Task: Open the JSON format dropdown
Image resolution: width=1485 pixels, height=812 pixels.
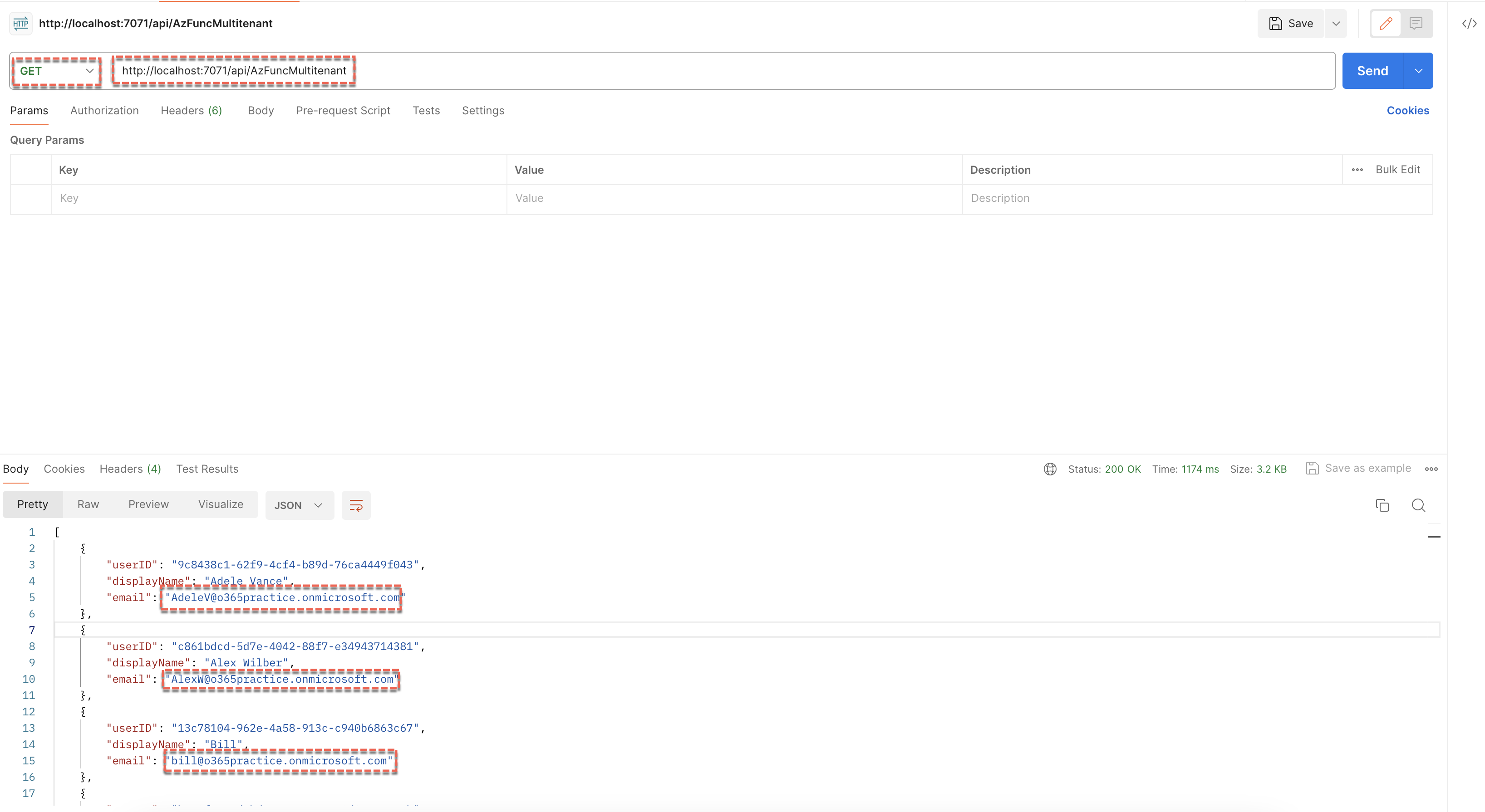Action: (299, 505)
